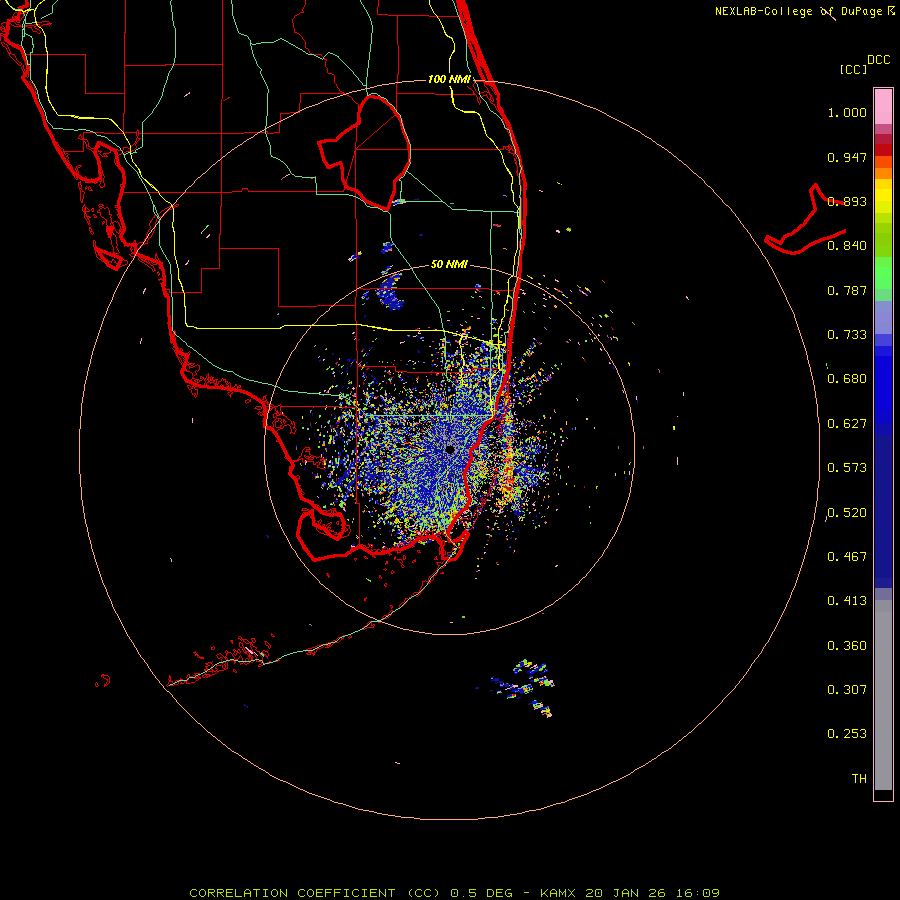The image size is (900, 900).
Task: Click the red island outline east of Florida
Action: click(806, 220)
